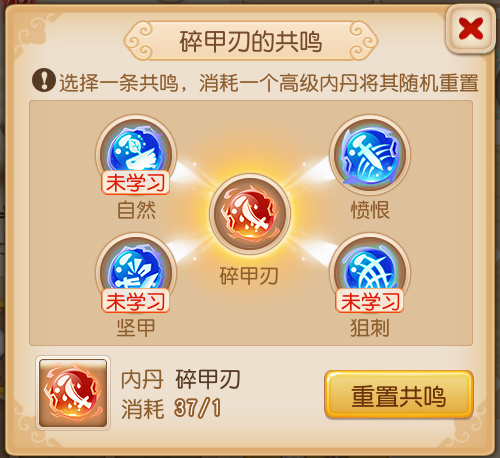The width and height of the screenshot is (500, 458).
Task: Click the 狙刺 label text
Action: (x=370, y=328)
